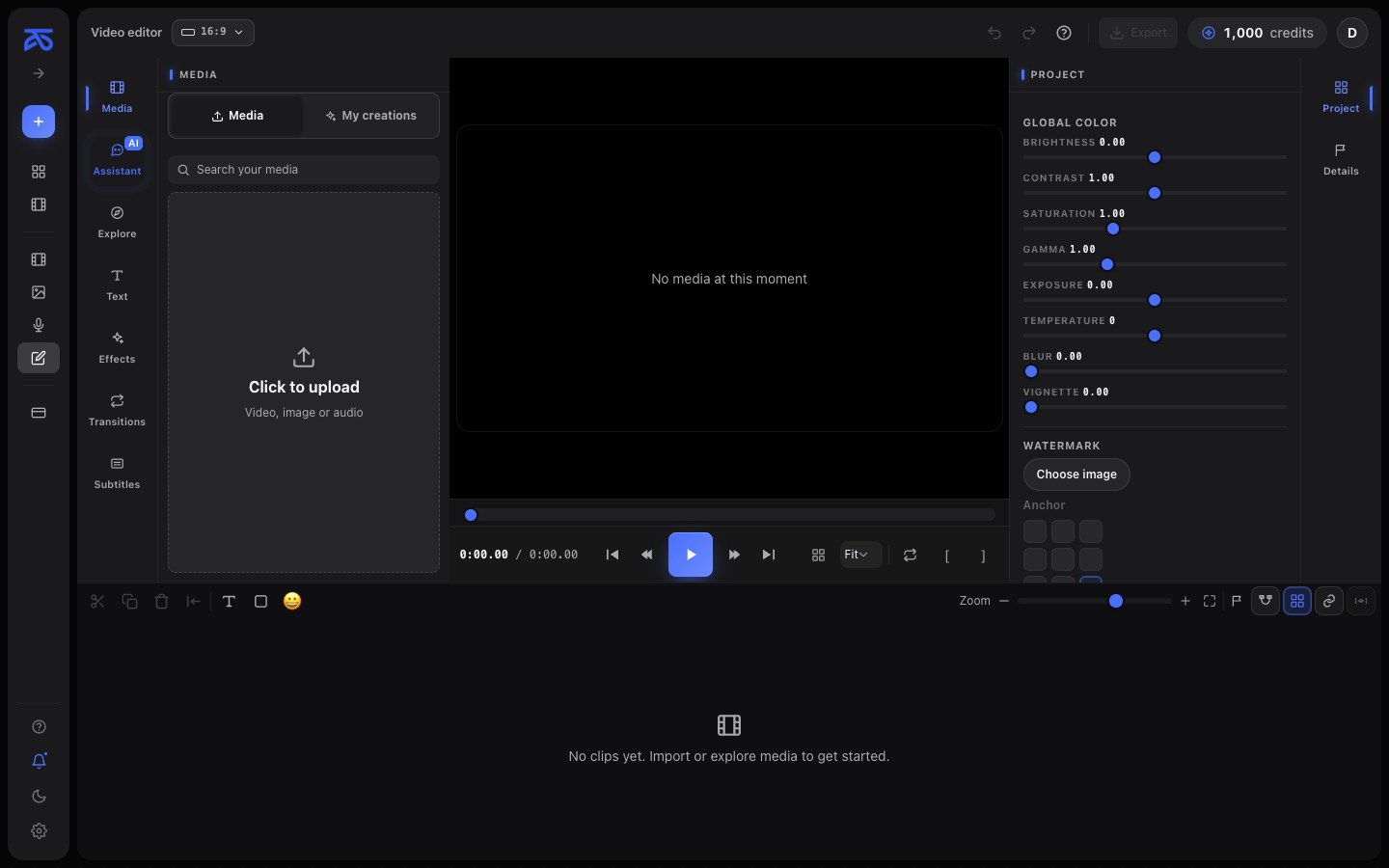Click the rewind button
Screen dimensions: 1389x868
coord(647,555)
